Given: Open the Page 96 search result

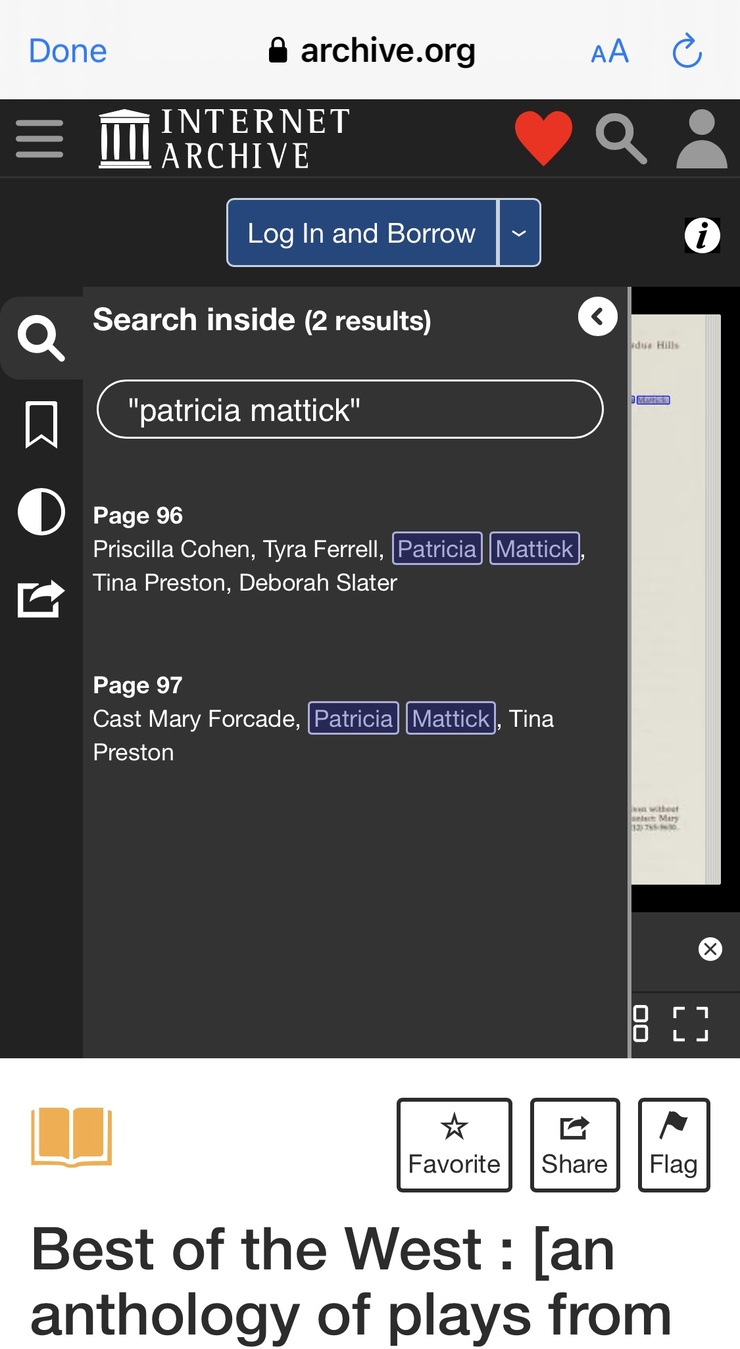Looking at the screenshot, I should (x=338, y=550).
